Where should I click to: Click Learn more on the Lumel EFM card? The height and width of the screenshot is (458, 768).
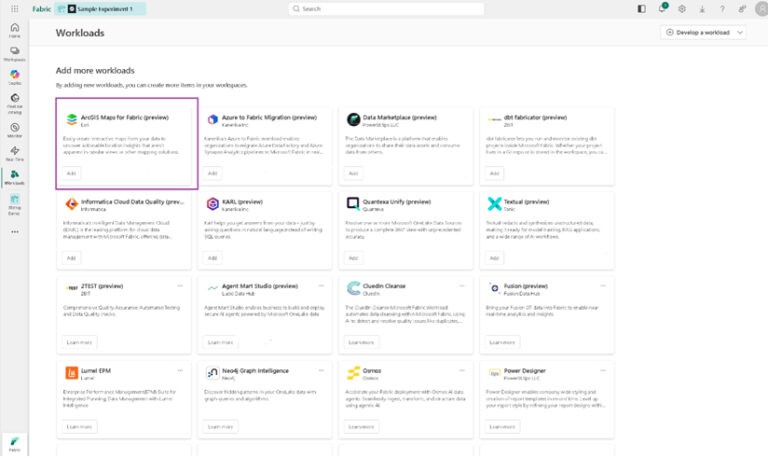[x=79, y=426]
